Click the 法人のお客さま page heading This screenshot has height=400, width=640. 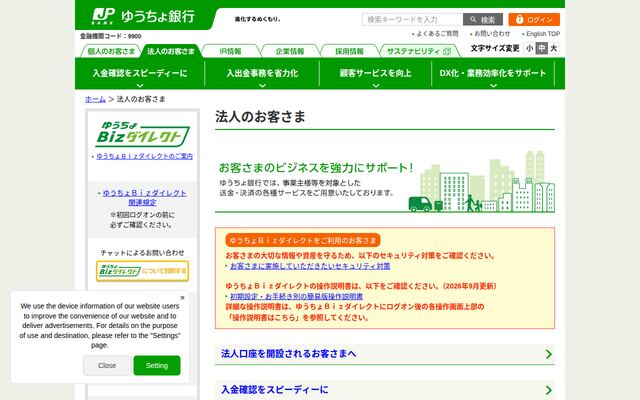(260, 117)
